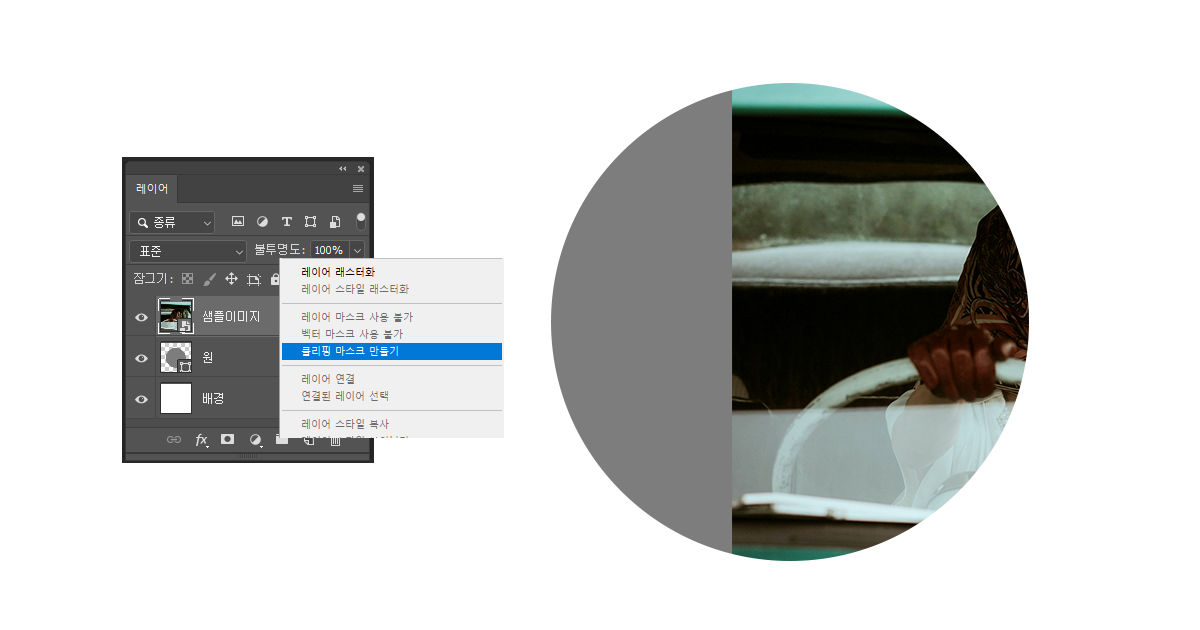1200x630 pixels.
Task: Lock position move icon
Action: click(231, 279)
